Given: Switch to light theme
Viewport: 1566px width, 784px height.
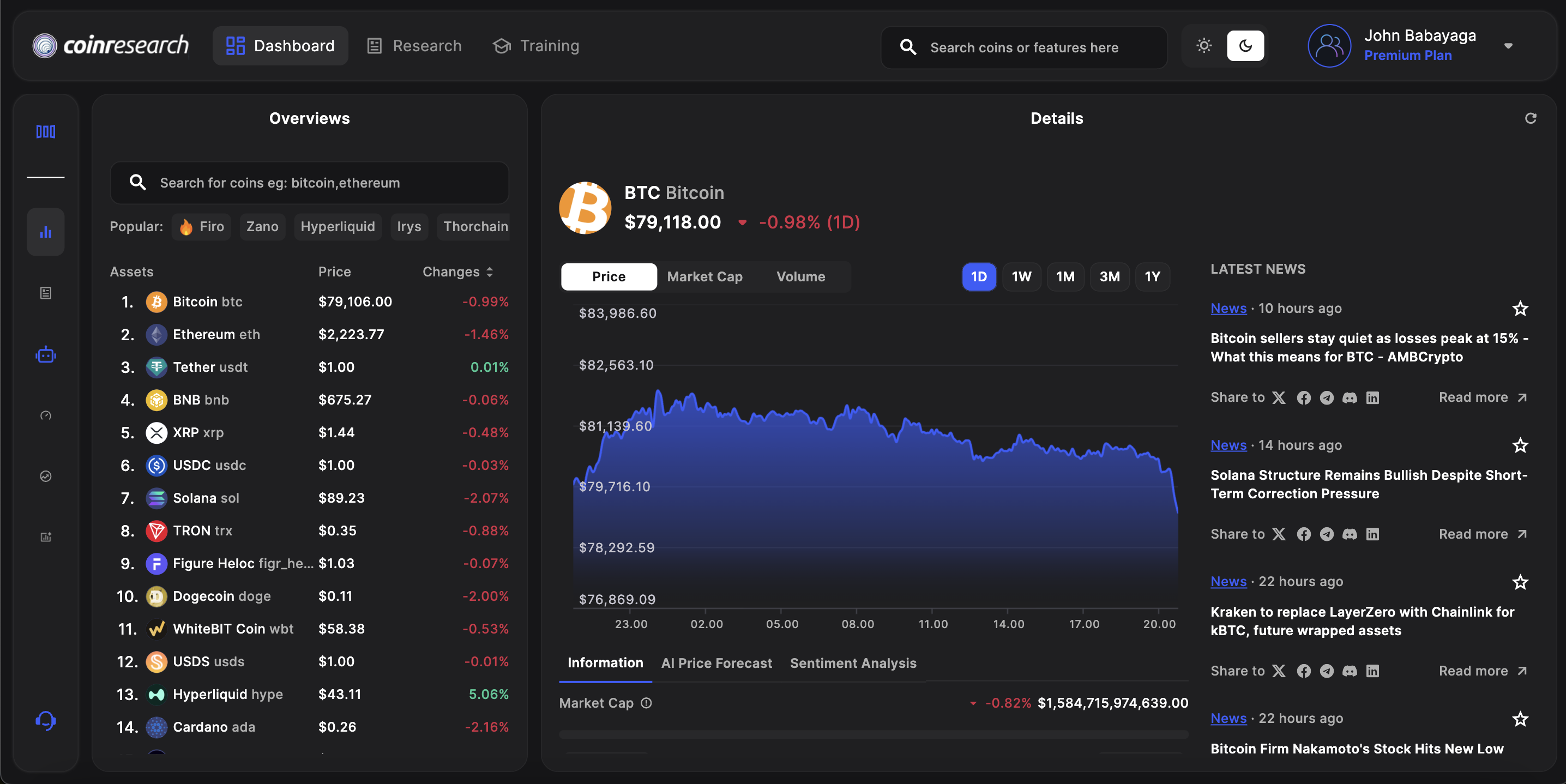Looking at the screenshot, I should pos(1204,46).
